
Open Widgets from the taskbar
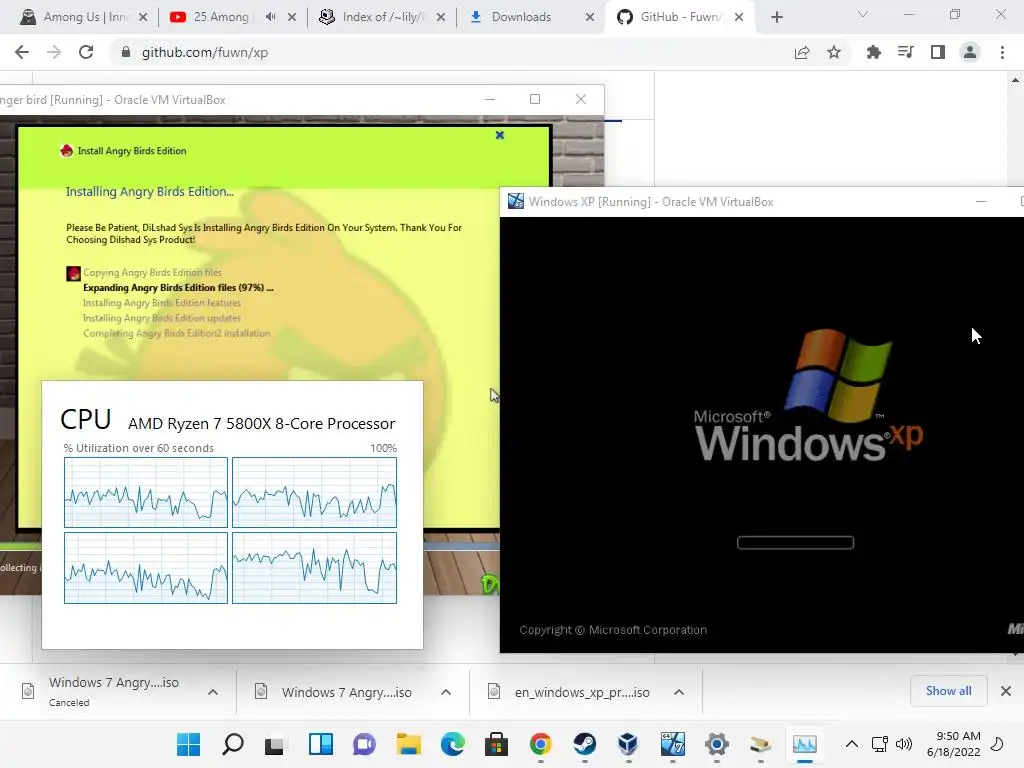[x=321, y=744]
